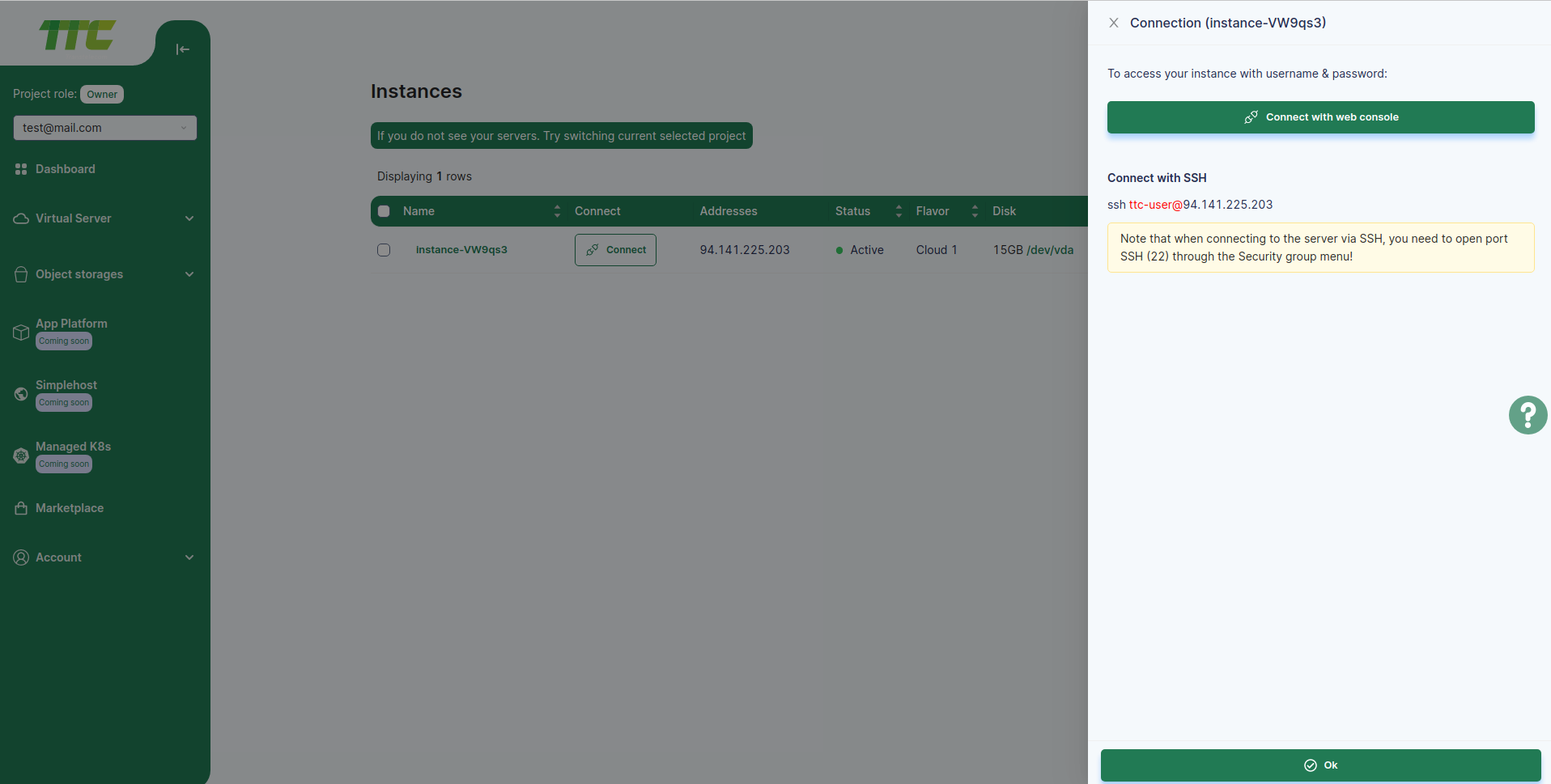Expand the Object storages chevron
This screenshot has height=784, width=1551.
coord(189,274)
